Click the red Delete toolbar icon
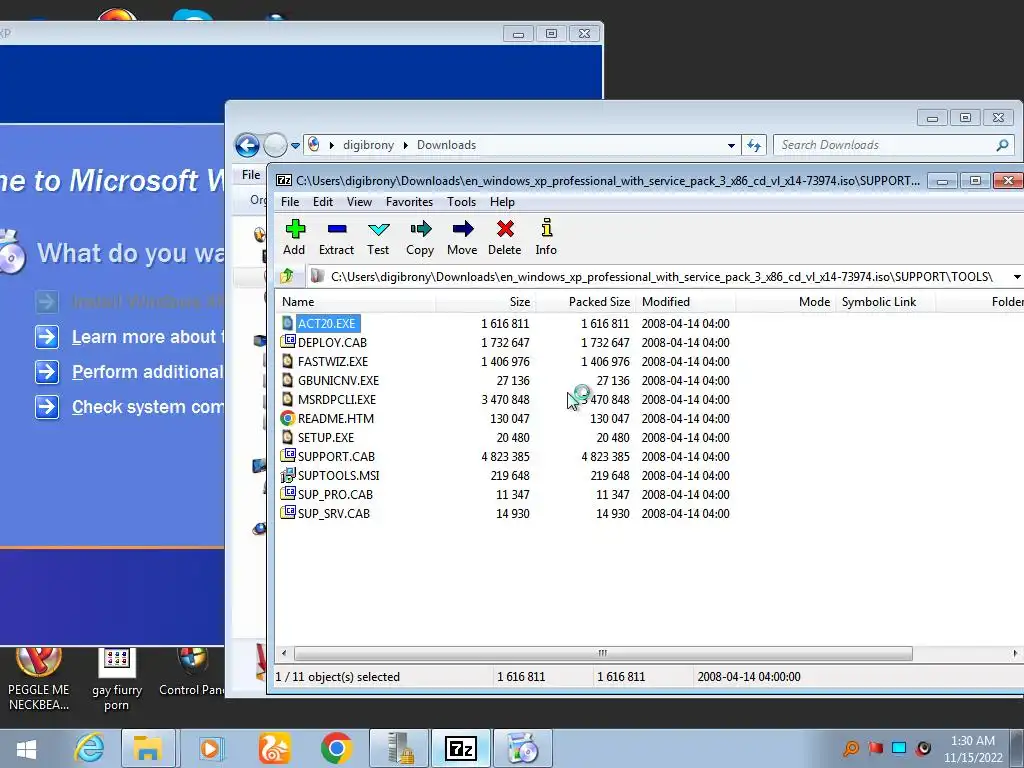Viewport: 1024px width, 768px height. [x=505, y=229]
